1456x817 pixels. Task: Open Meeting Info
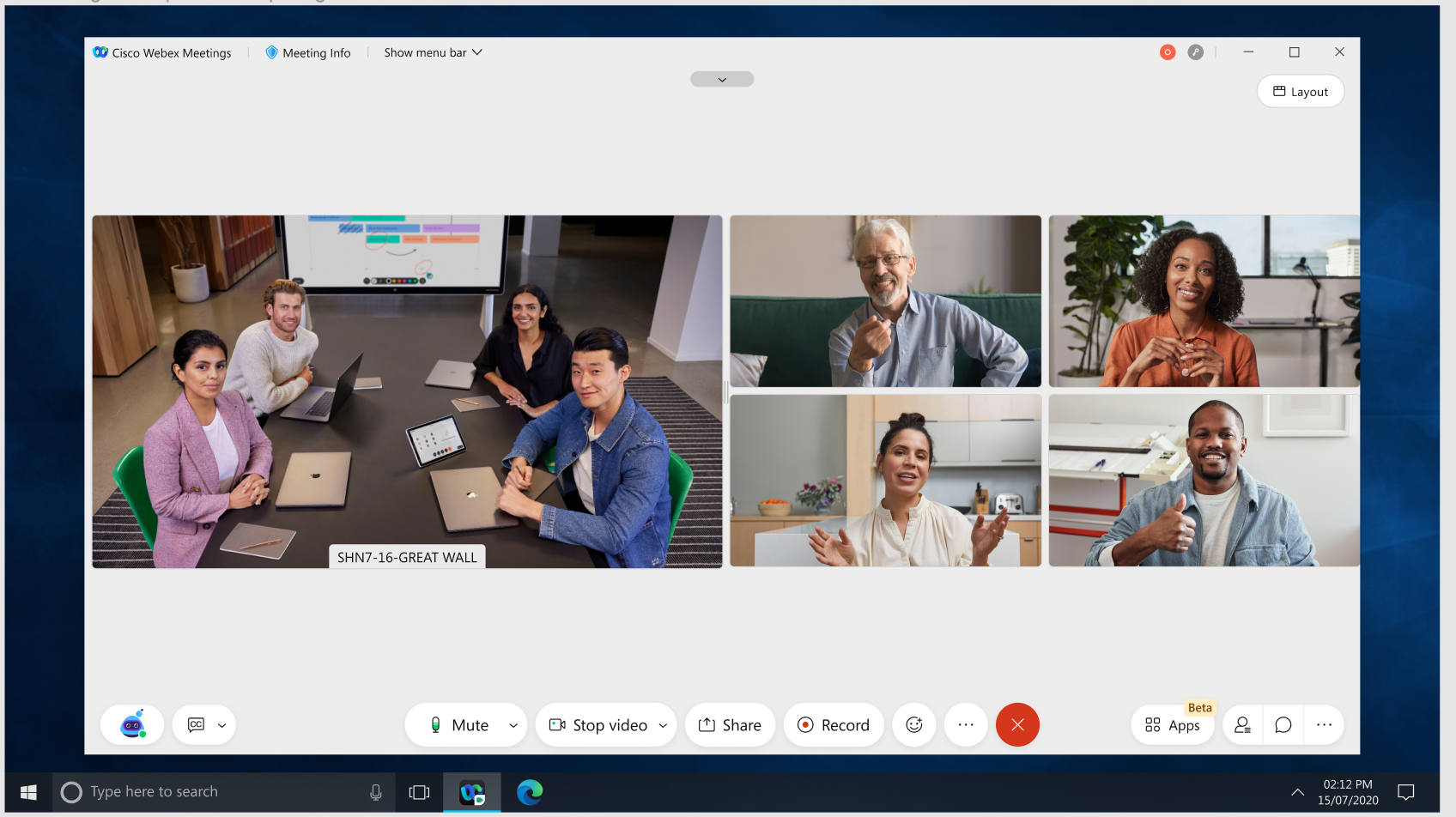[x=308, y=52]
